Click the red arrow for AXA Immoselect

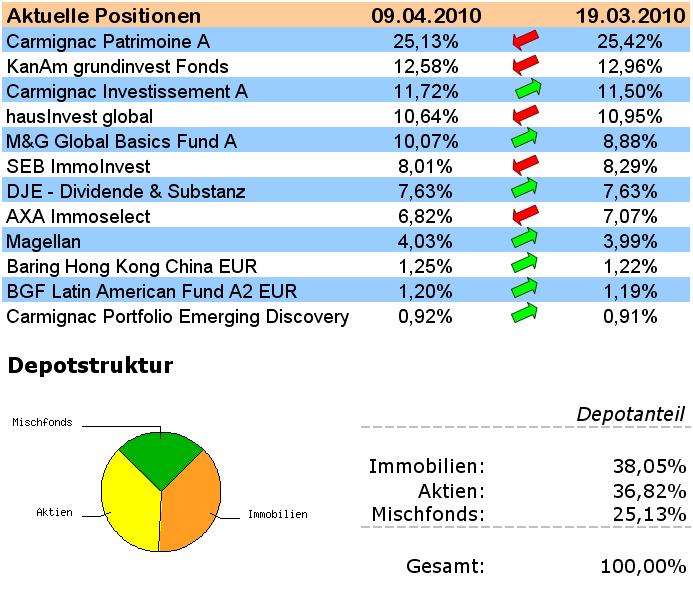coord(524,216)
